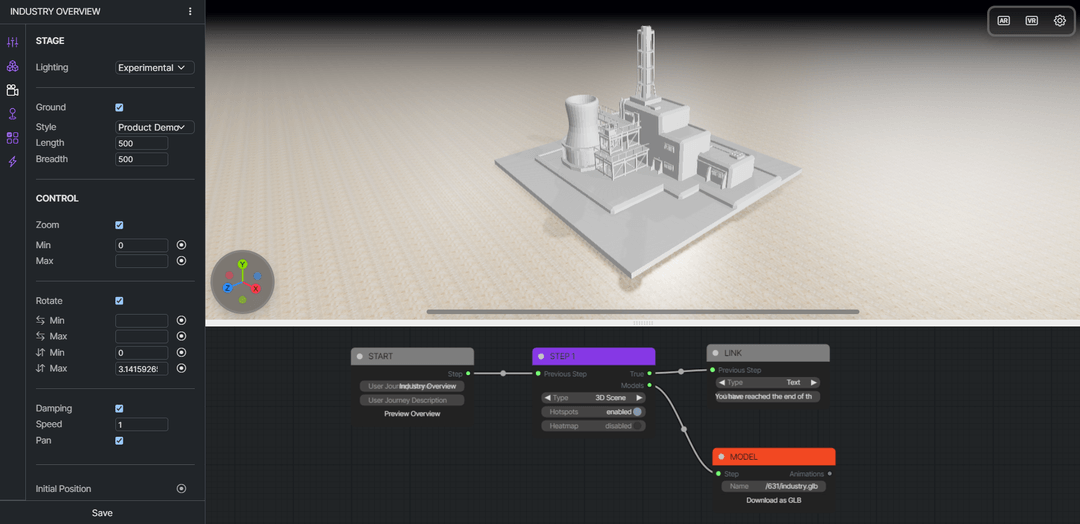Click Download as GLB in the Model node

point(773,500)
